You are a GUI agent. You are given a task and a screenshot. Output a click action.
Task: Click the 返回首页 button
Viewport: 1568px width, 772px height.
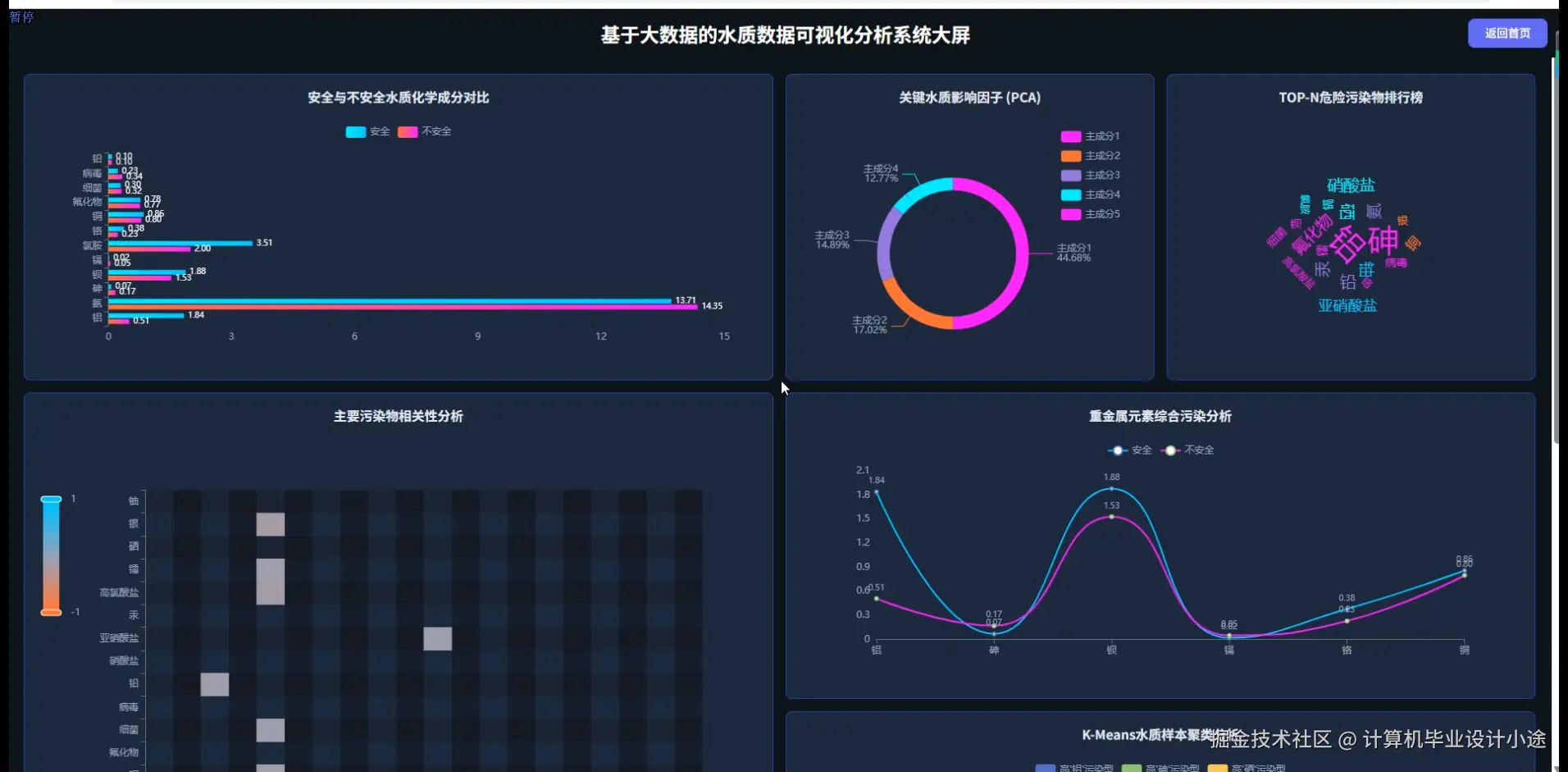(x=1507, y=33)
